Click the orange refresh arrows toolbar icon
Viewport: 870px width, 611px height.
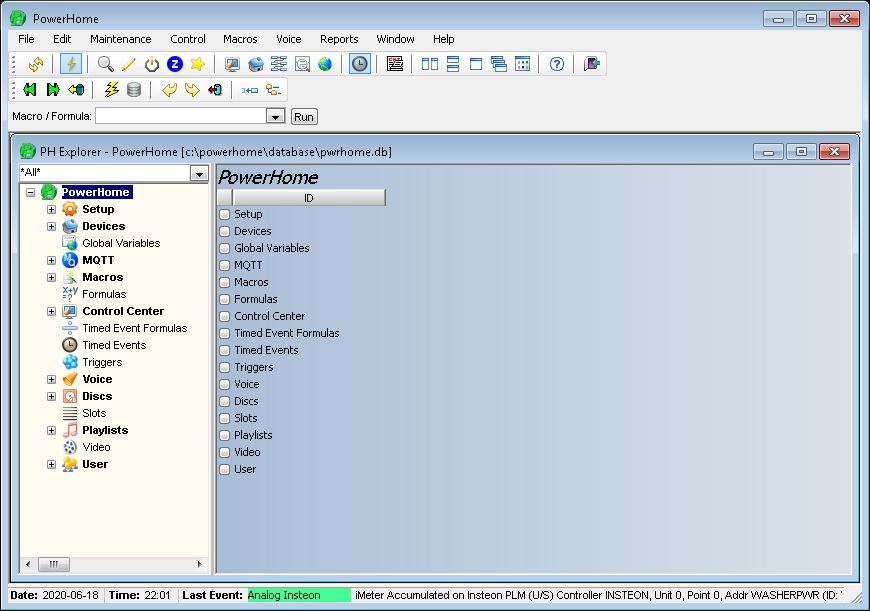coord(36,64)
